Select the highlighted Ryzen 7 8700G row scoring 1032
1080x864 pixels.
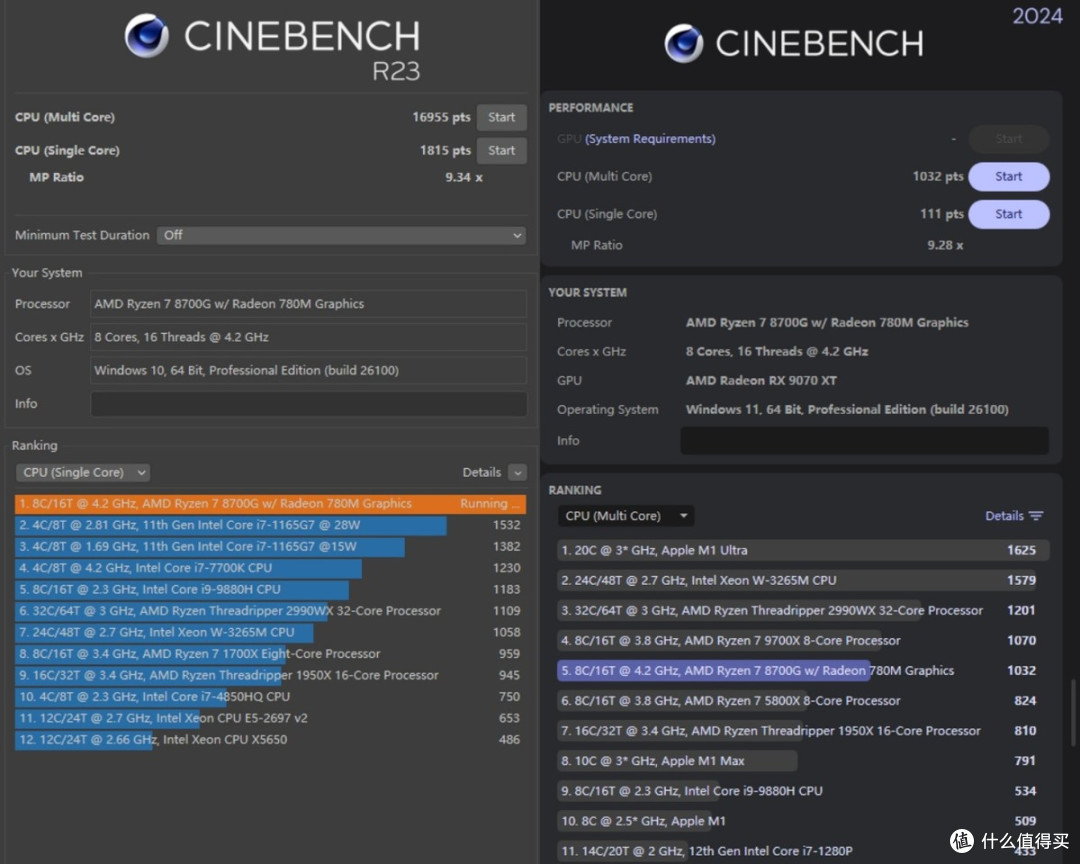[802, 670]
